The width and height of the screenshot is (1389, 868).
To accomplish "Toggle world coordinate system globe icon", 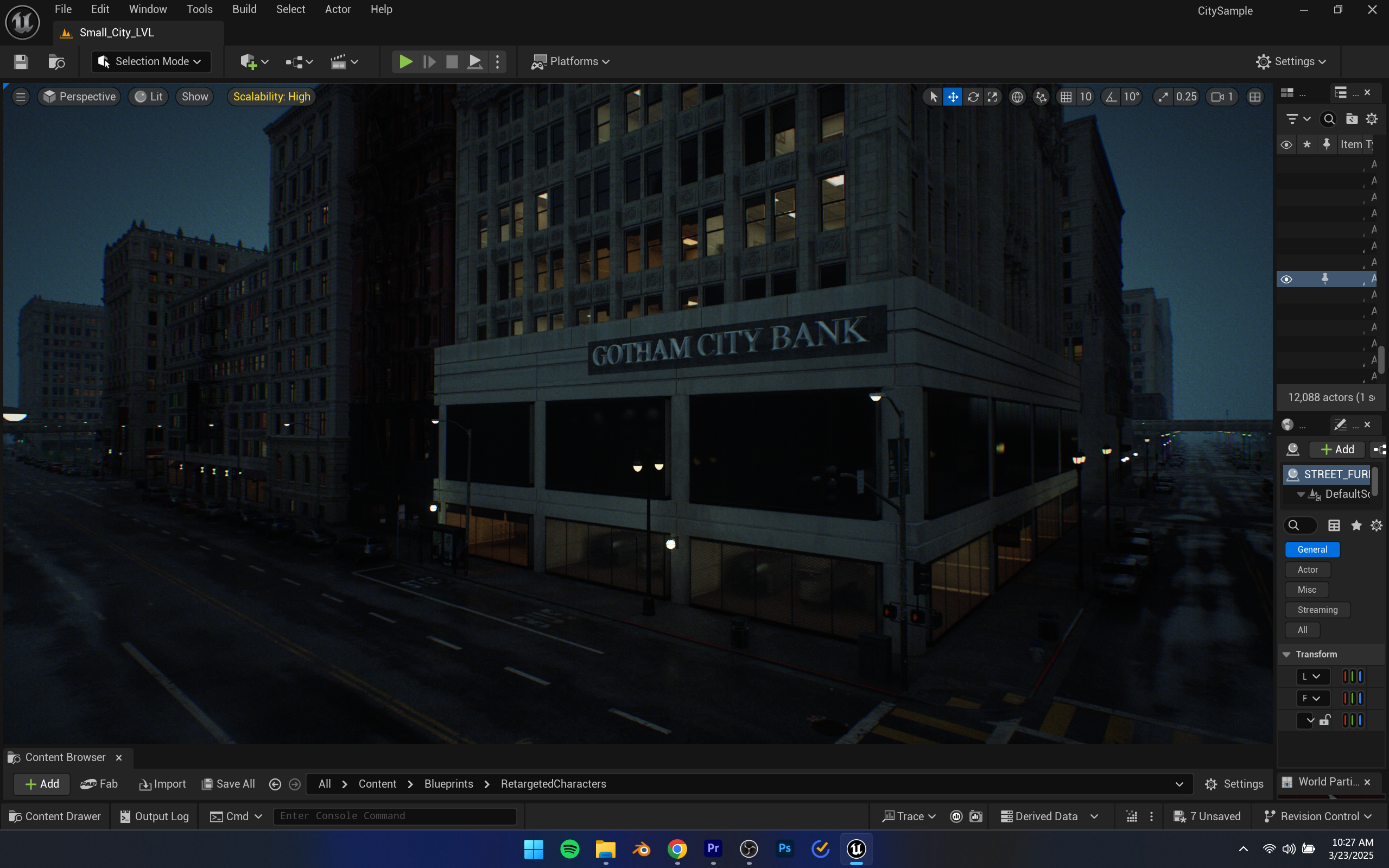I will coord(1017,97).
